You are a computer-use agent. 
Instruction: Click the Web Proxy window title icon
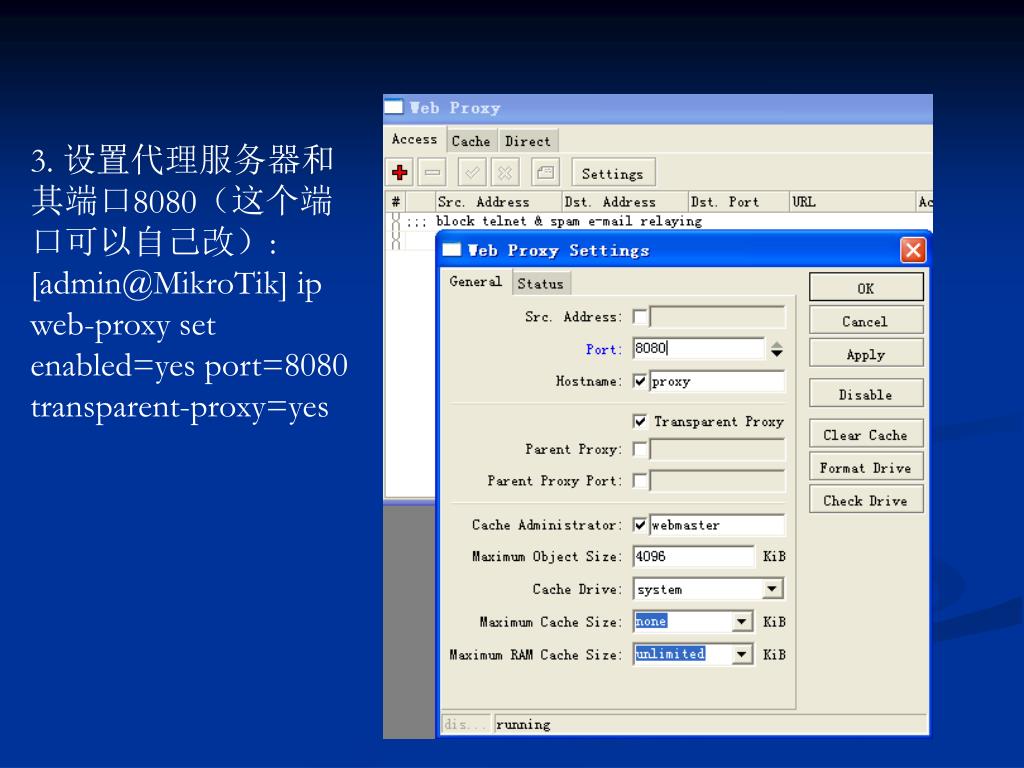pos(394,107)
